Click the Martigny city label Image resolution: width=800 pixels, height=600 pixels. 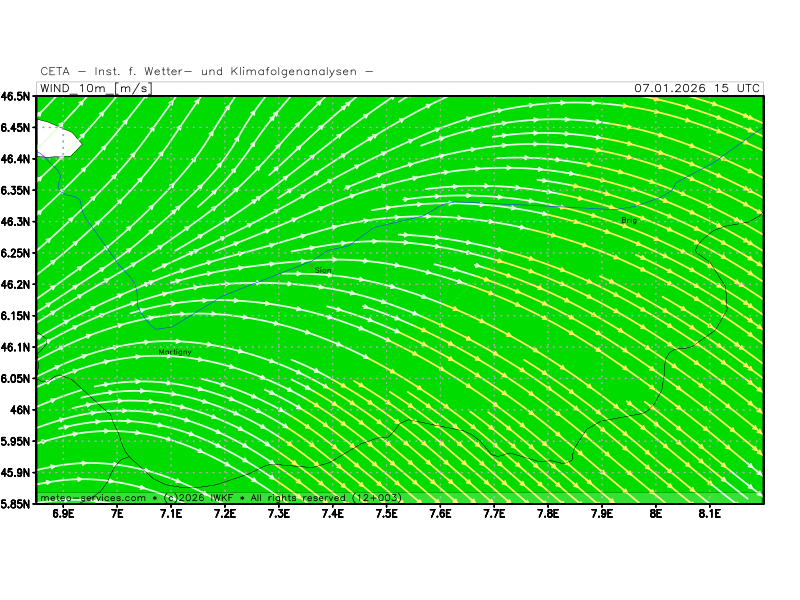click(x=174, y=352)
